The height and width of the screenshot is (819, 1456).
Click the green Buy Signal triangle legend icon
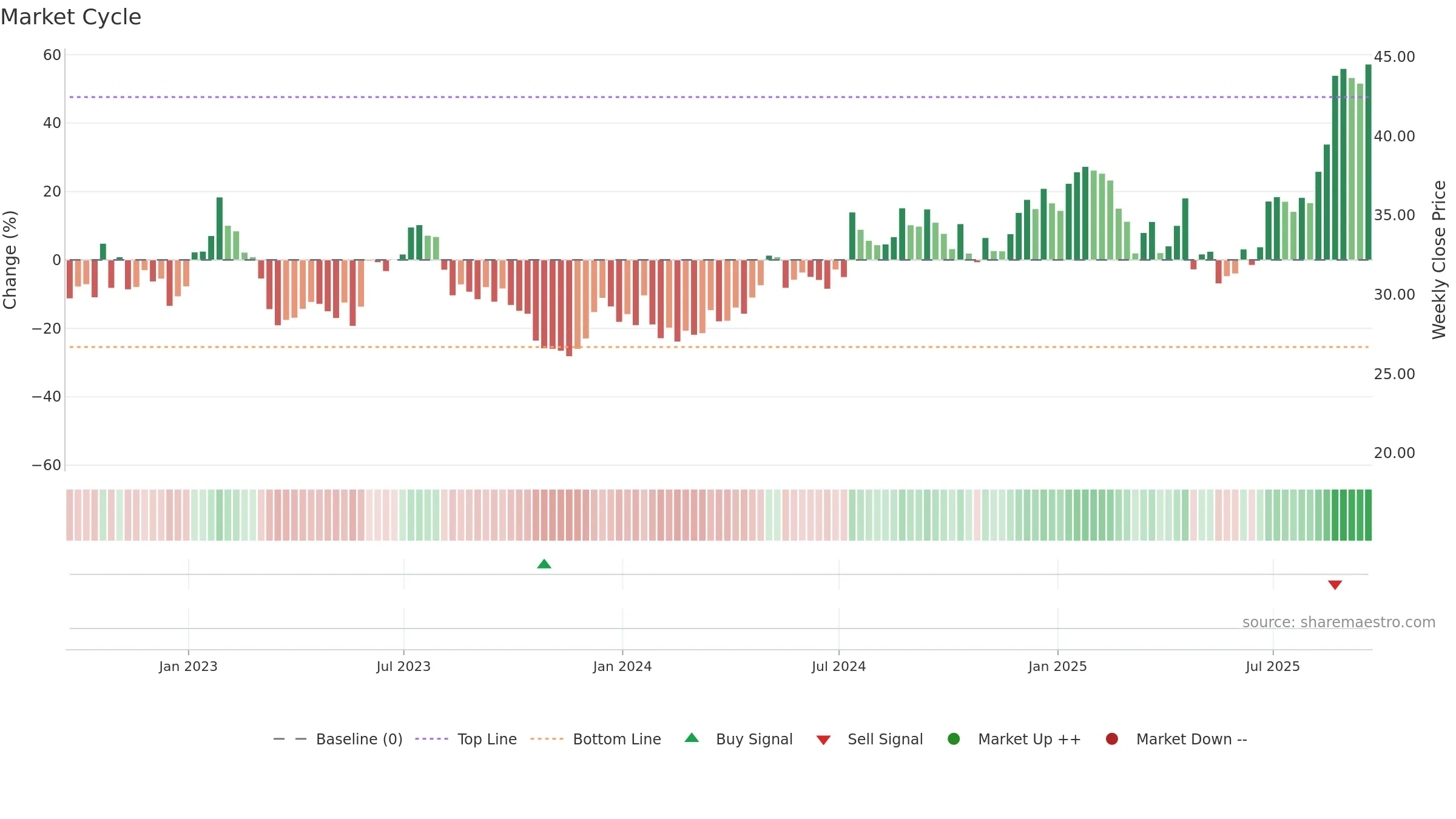click(692, 738)
